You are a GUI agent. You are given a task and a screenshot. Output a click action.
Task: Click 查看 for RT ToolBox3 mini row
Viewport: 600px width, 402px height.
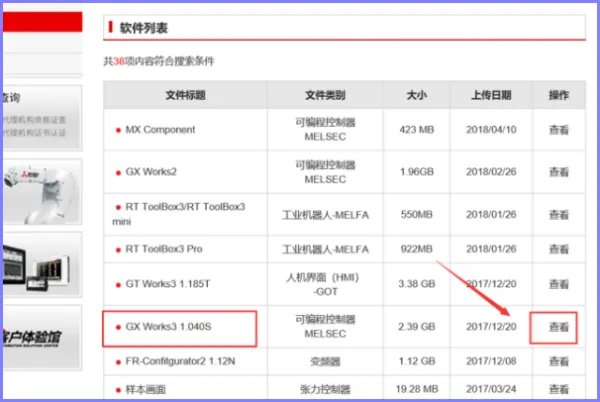[559, 215]
